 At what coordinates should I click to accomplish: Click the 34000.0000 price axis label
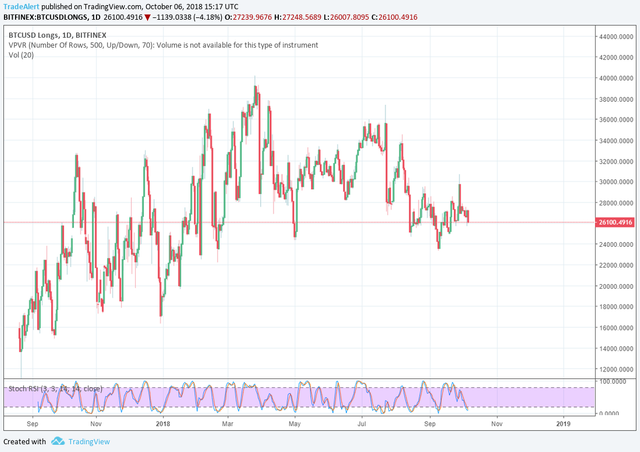(x=616, y=140)
